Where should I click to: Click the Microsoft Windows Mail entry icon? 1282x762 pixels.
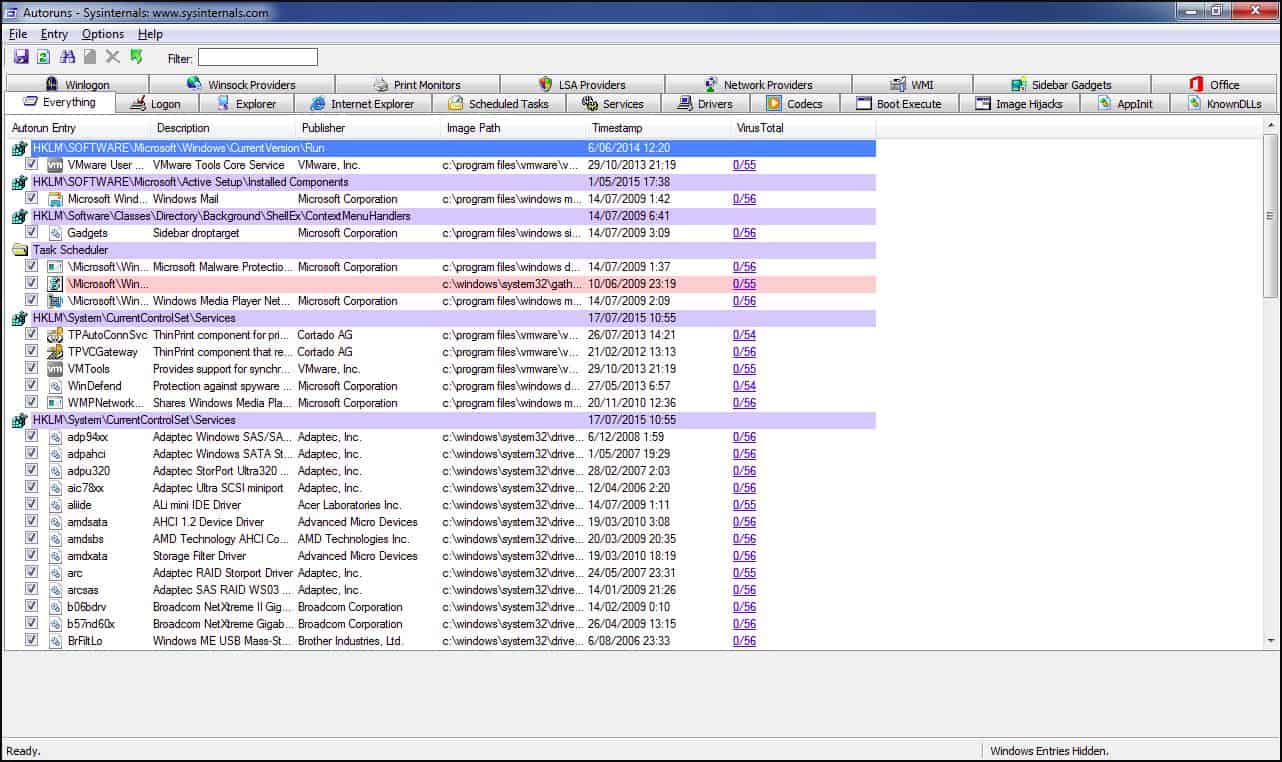pyautogui.click(x=55, y=199)
